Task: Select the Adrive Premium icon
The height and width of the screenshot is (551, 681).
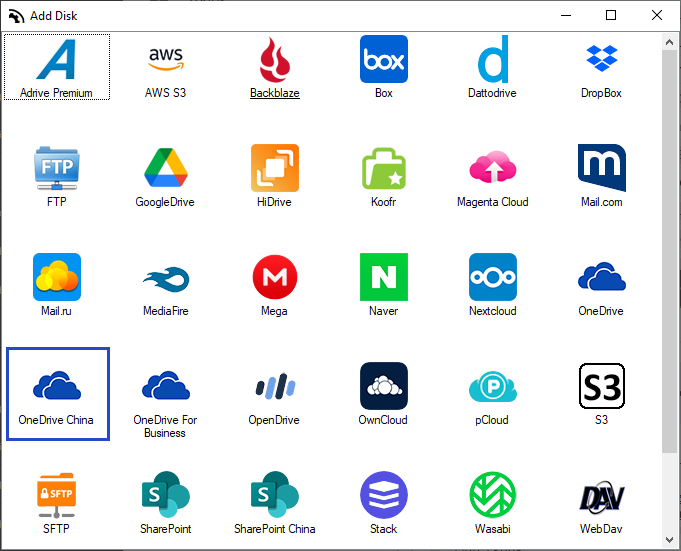Action: pos(56,59)
